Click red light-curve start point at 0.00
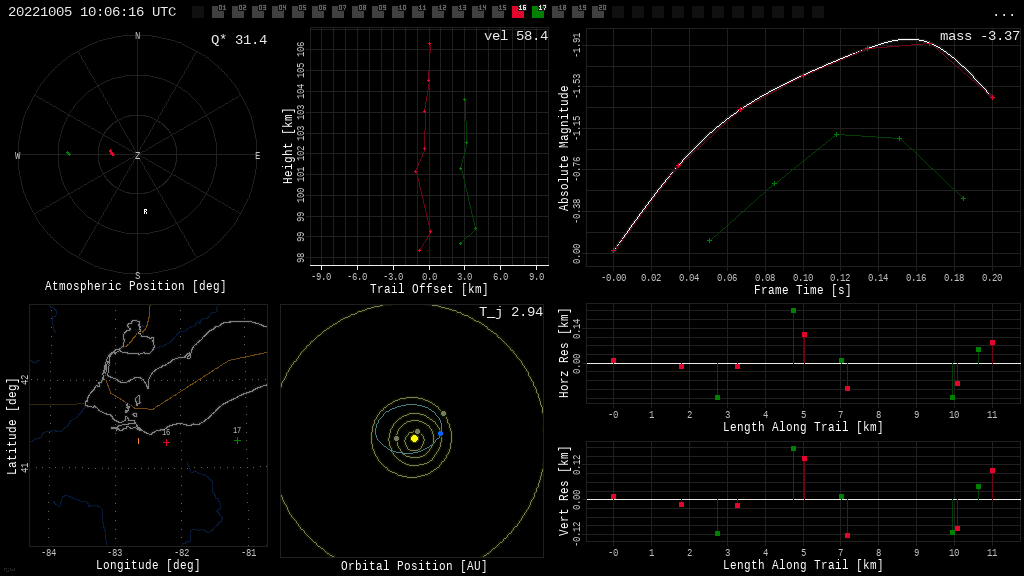 [613, 250]
